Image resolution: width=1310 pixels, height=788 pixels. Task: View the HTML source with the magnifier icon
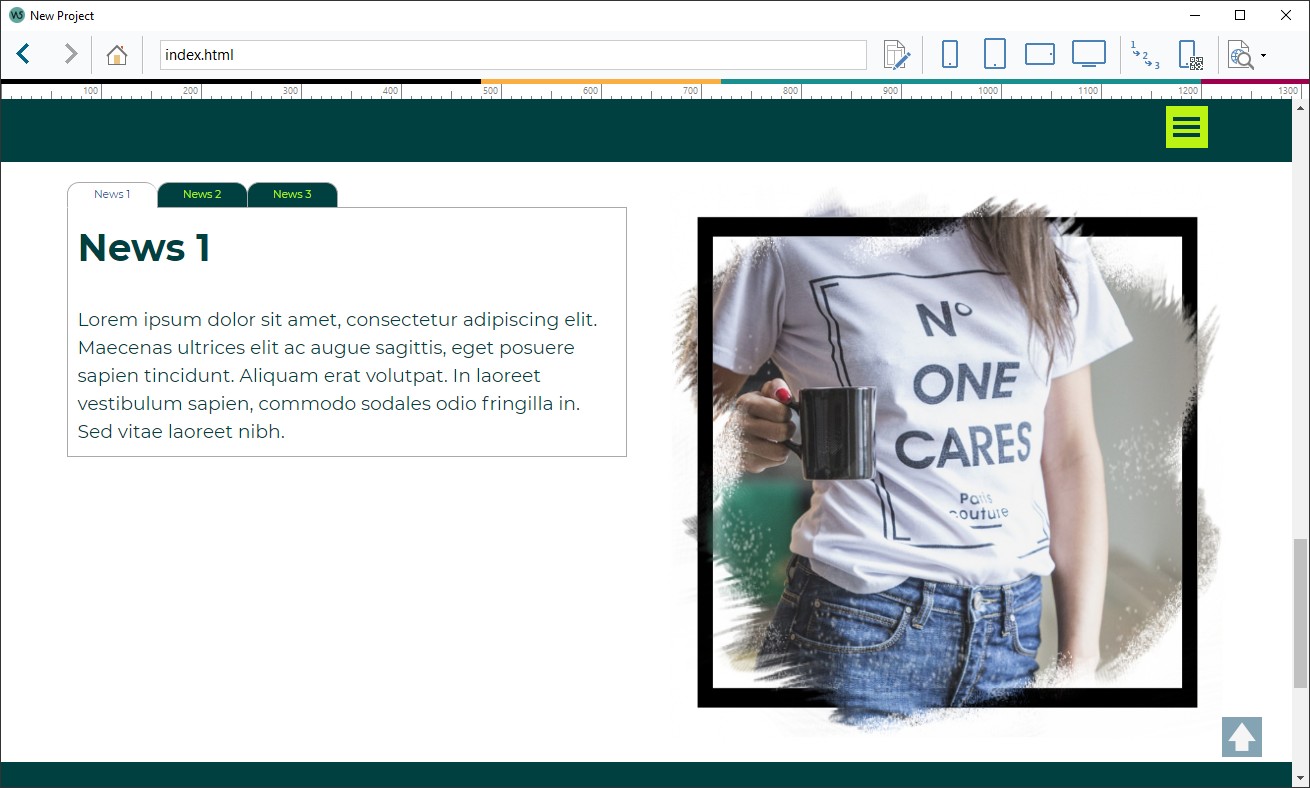1240,54
